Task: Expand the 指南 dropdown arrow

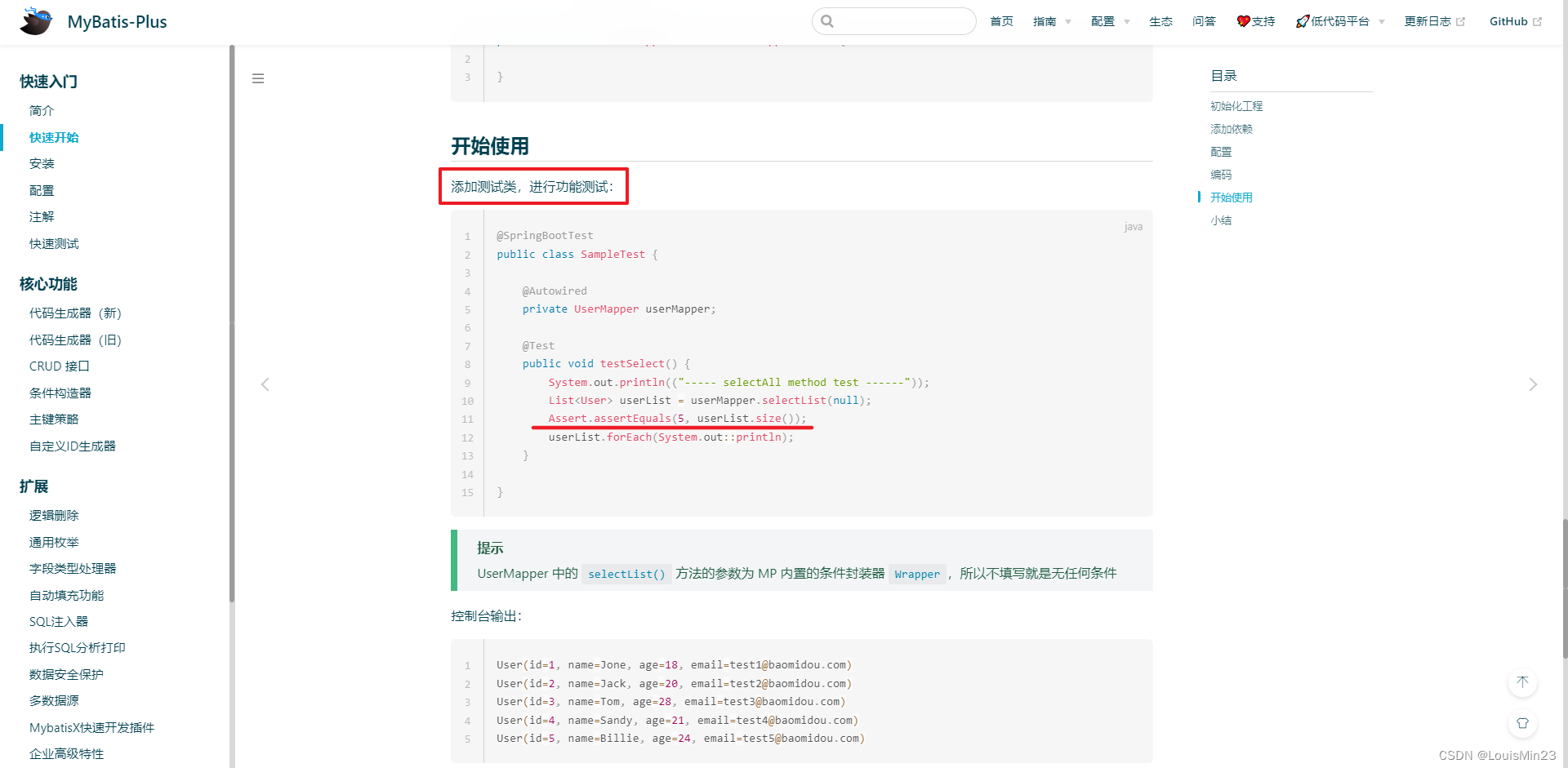Action: tap(1068, 22)
